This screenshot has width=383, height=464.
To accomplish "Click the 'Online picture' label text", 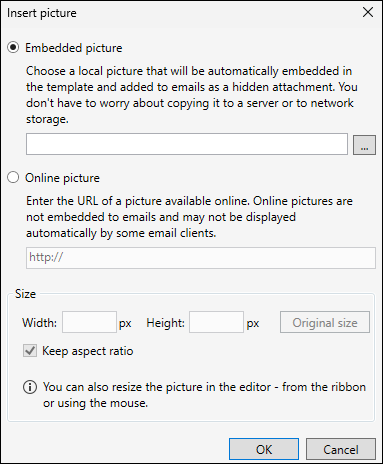I will 62,178.
